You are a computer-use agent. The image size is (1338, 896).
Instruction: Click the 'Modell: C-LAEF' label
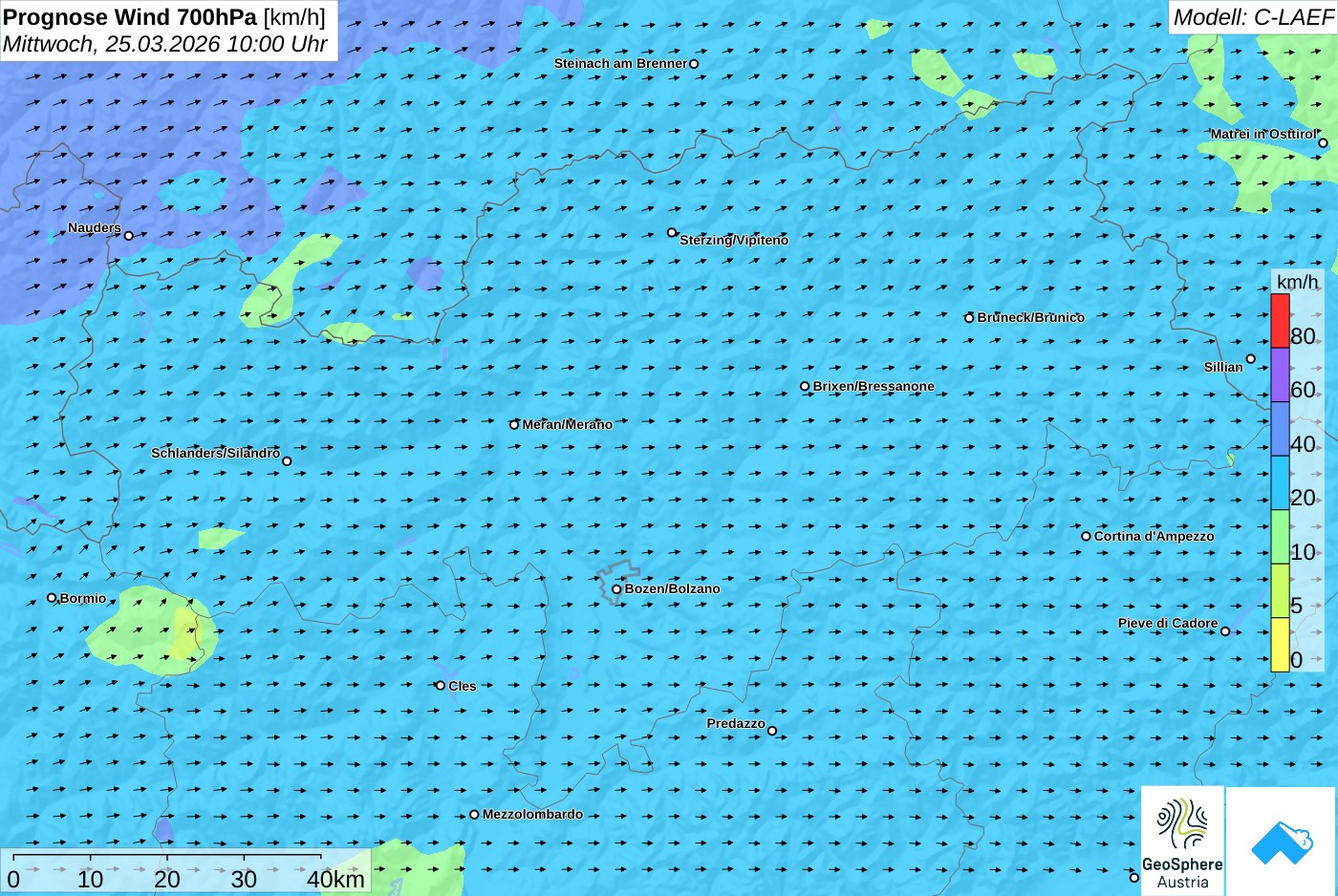coord(1253,17)
